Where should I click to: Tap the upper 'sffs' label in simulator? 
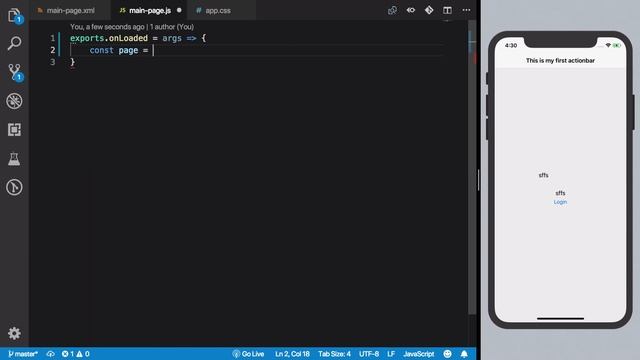click(543, 175)
